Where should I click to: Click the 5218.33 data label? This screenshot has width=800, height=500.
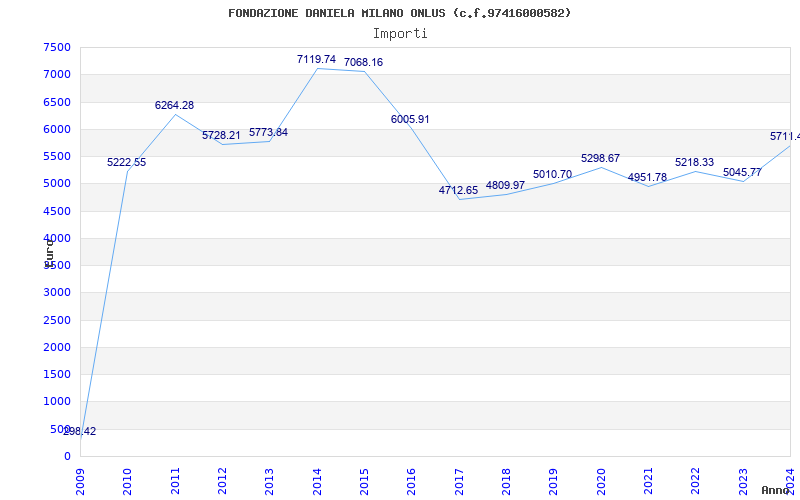694,163
